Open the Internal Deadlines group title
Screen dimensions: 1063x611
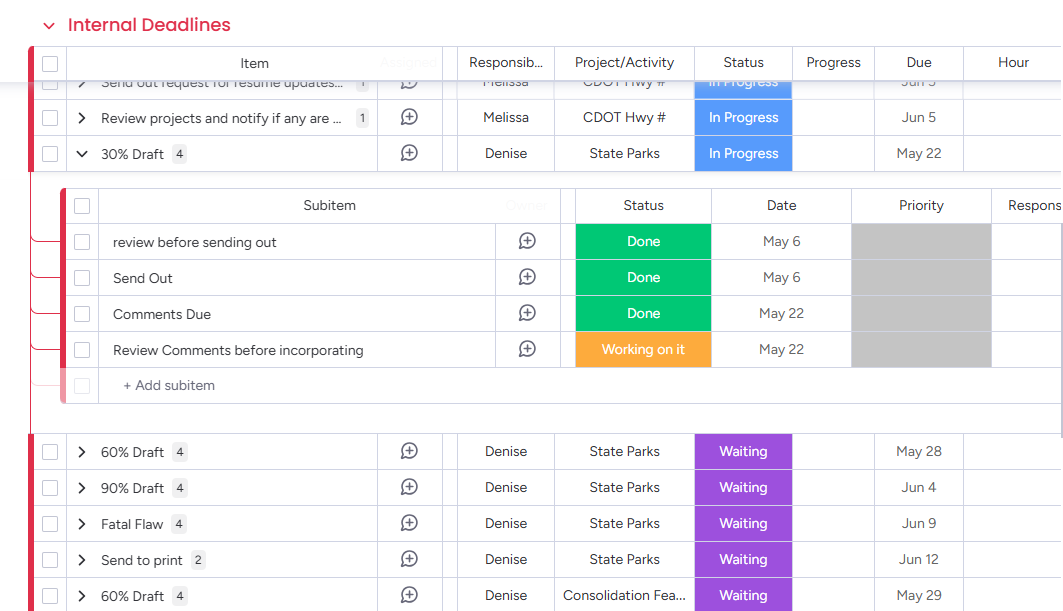point(149,25)
